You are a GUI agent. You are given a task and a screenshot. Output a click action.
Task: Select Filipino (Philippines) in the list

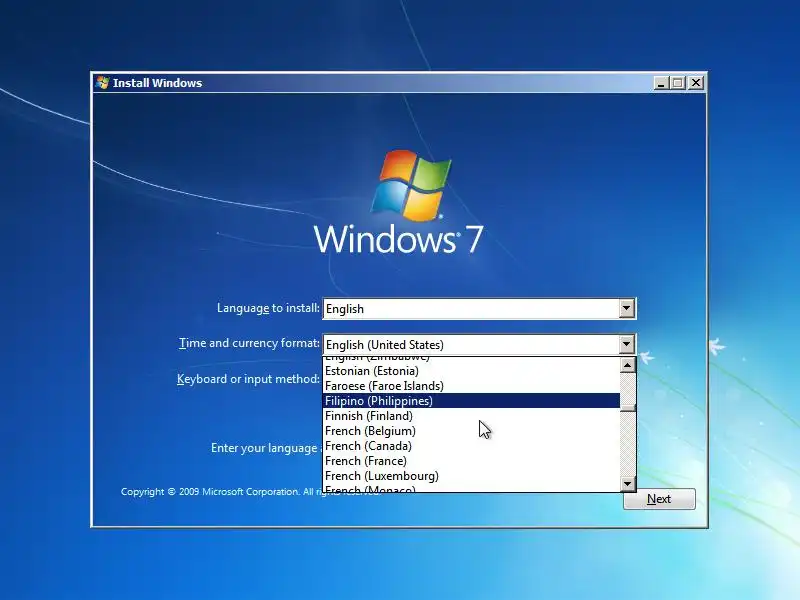pyautogui.click(x=471, y=401)
